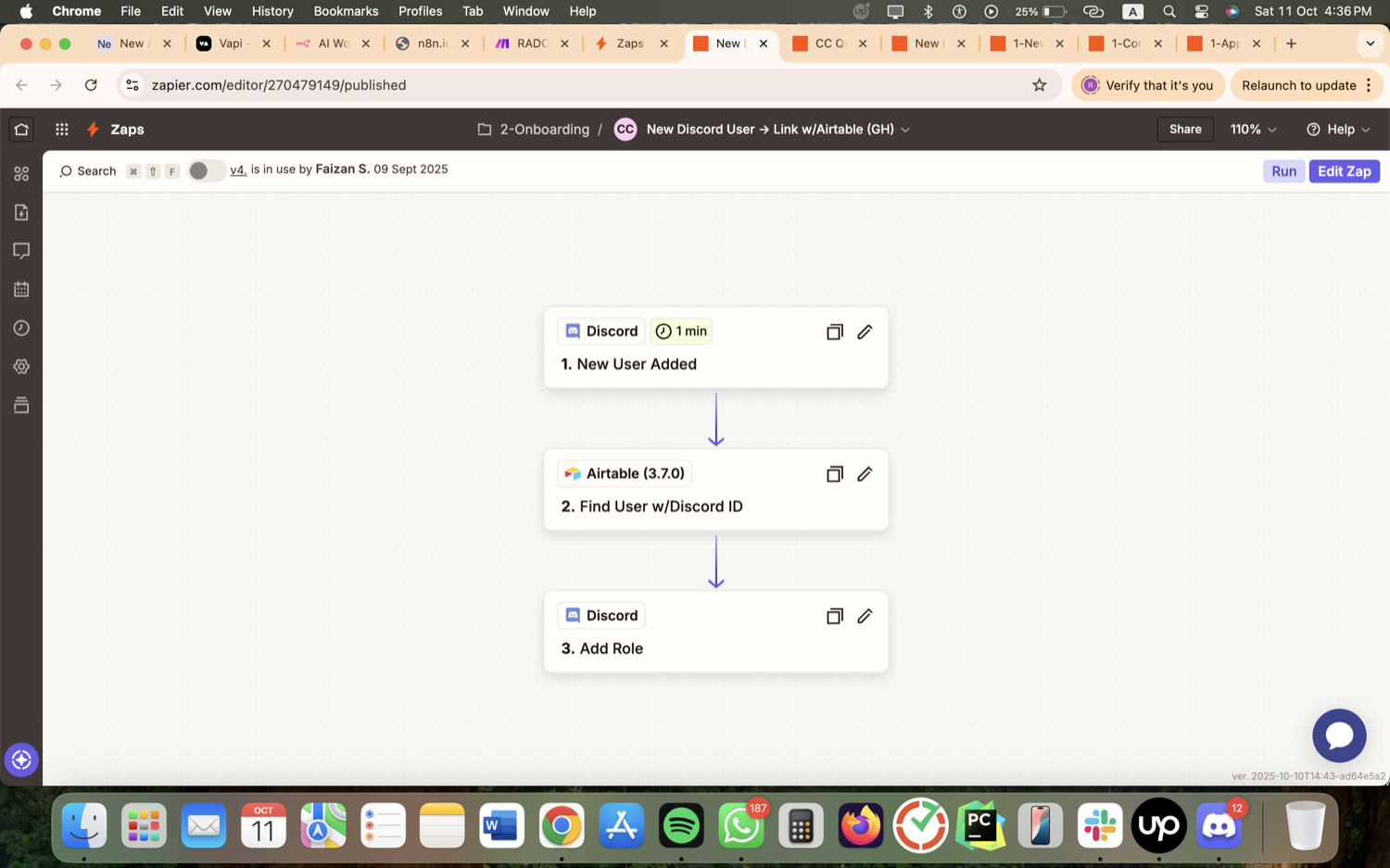Click the orange Zaps lightning bolt logo

pos(93,130)
